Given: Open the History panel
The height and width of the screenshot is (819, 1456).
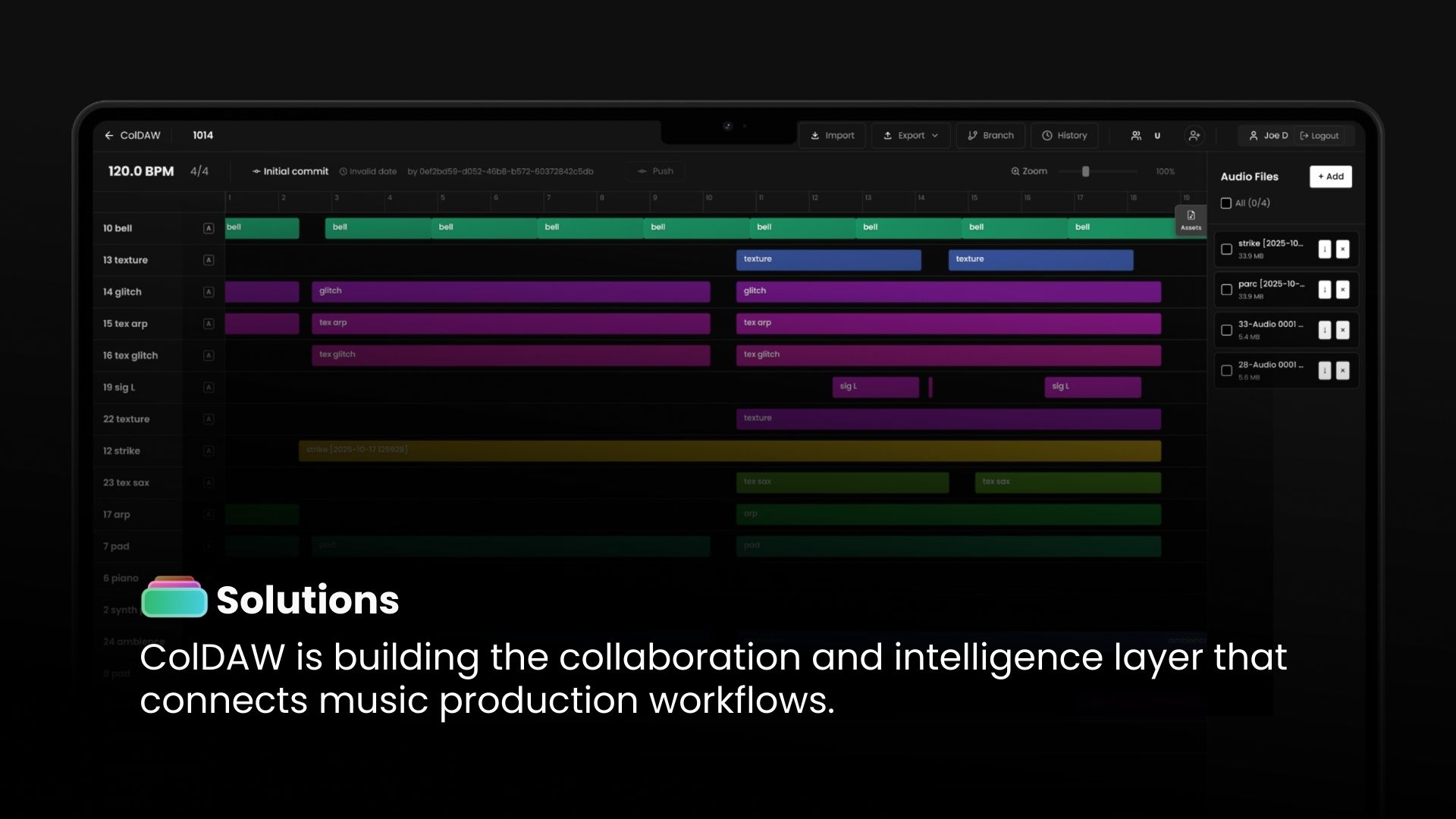Looking at the screenshot, I should [x=1065, y=136].
